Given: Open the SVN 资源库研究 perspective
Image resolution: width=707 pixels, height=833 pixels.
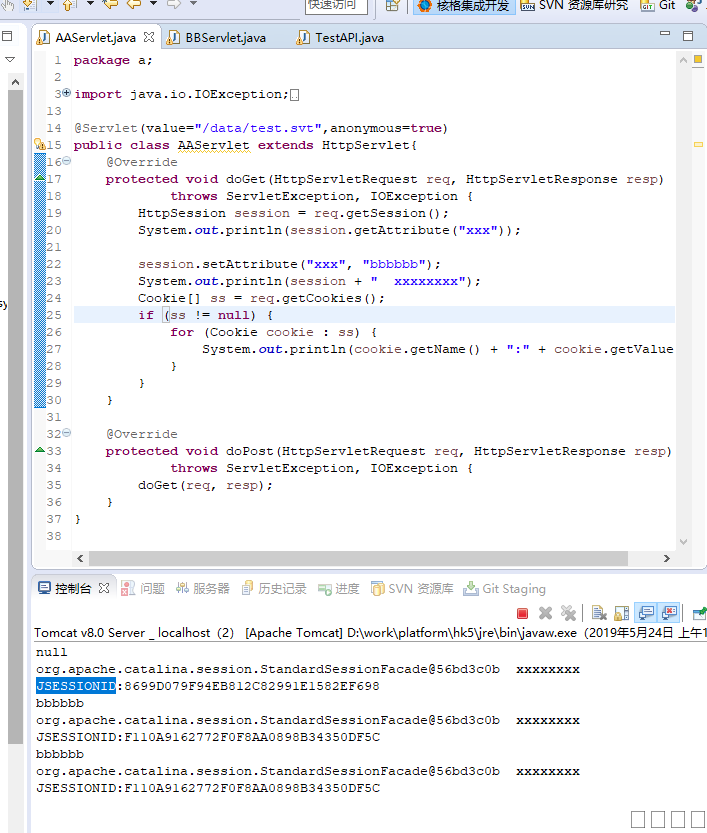Looking at the screenshot, I should tap(574, 6).
